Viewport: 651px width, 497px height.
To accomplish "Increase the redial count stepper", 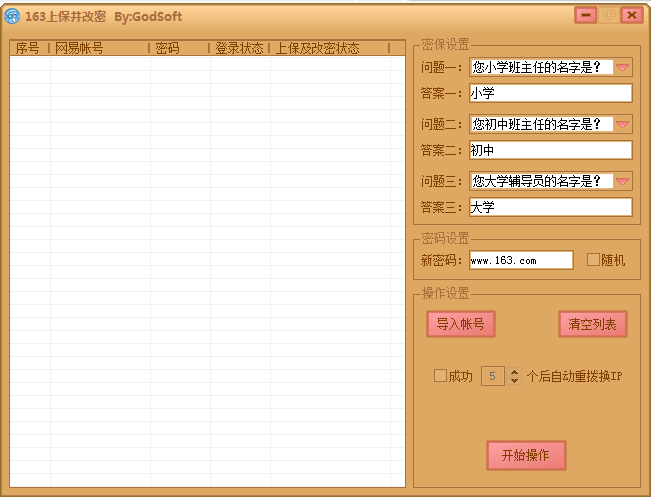I will (x=514, y=372).
